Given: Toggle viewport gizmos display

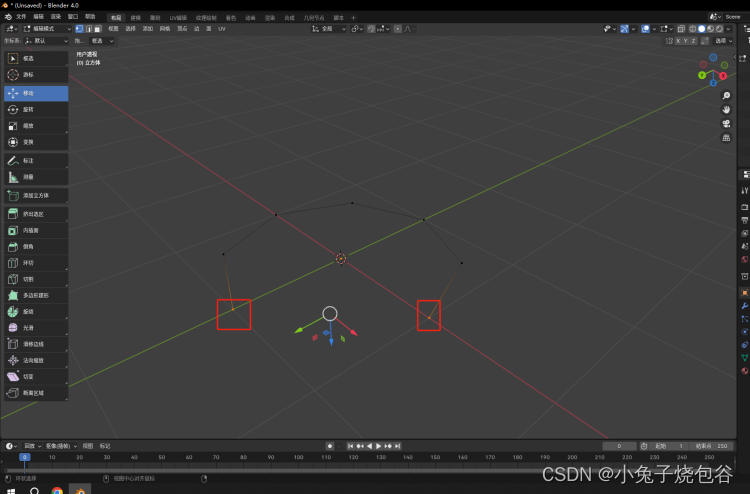Looking at the screenshot, I should coord(624,29).
